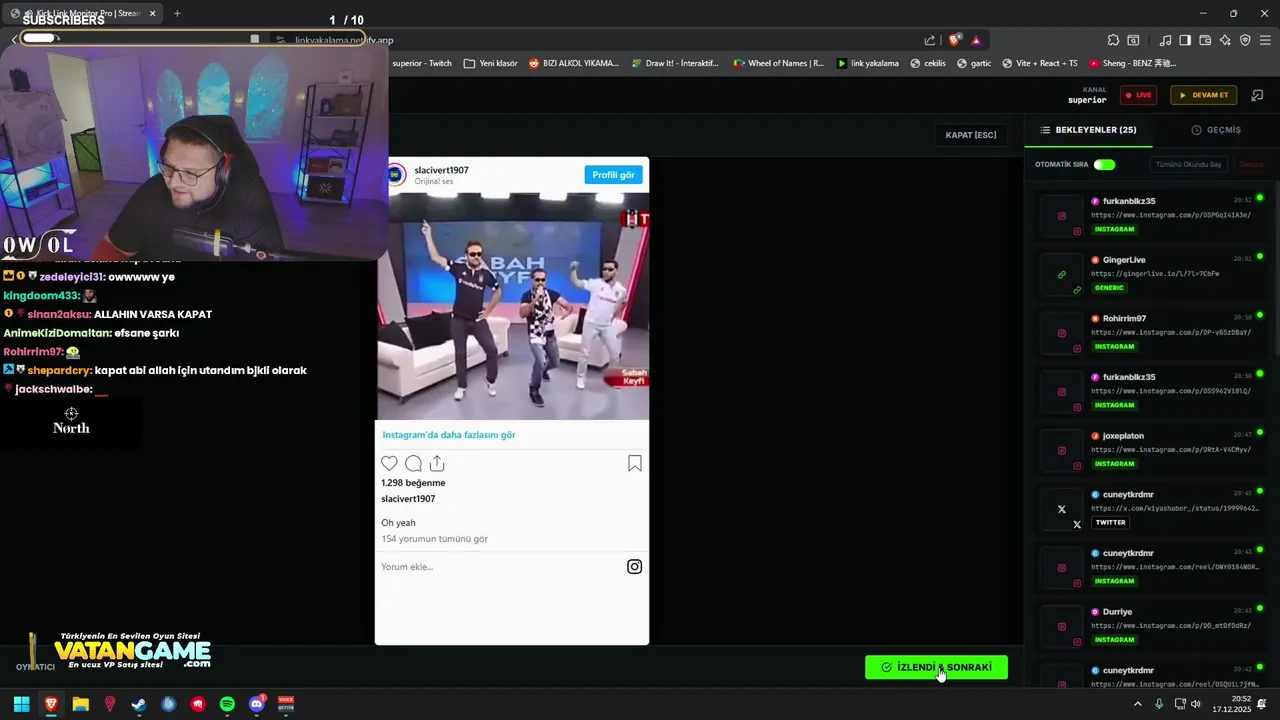The height and width of the screenshot is (720, 1280).
Task: Open the 'Vite + React + TS' bookmark
Action: (1039, 63)
